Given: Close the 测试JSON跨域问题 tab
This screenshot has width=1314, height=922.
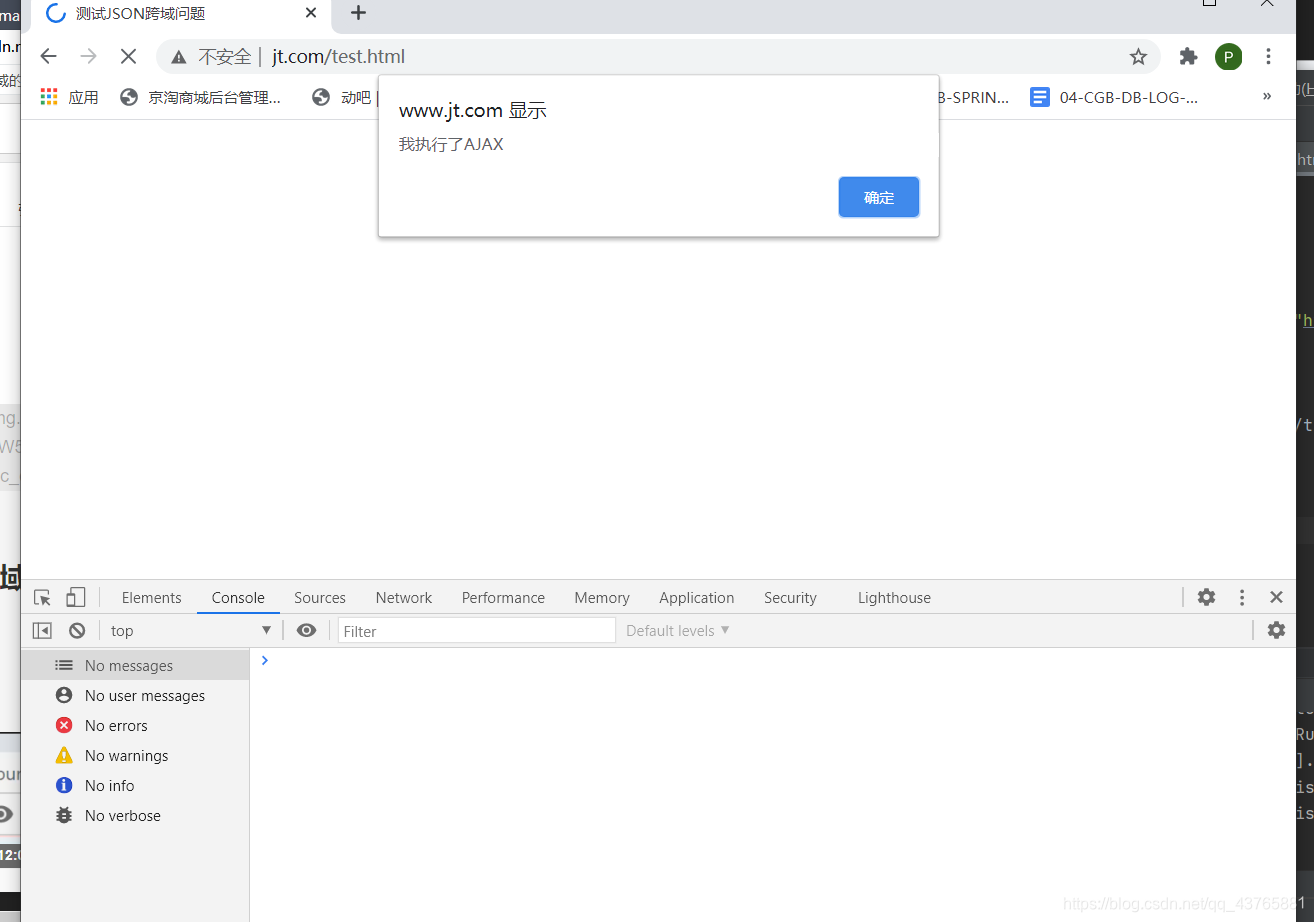Looking at the screenshot, I should point(311,13).
